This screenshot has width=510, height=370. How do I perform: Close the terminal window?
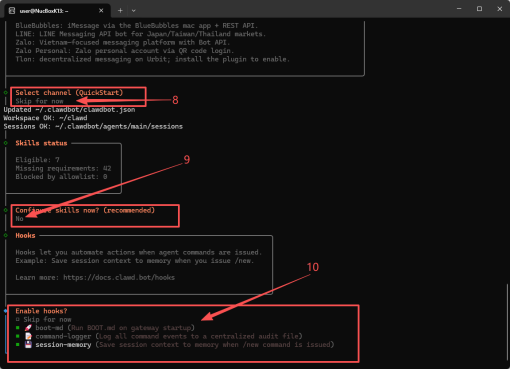499,9
